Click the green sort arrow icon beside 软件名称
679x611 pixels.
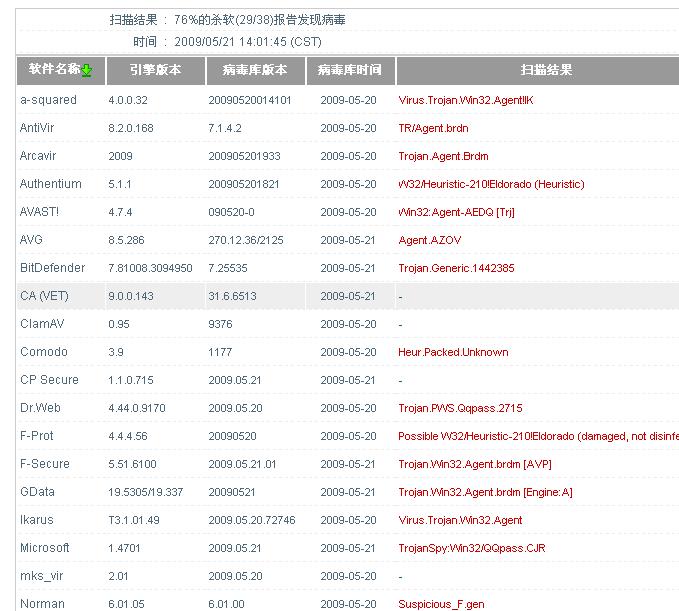pos(87,70)
